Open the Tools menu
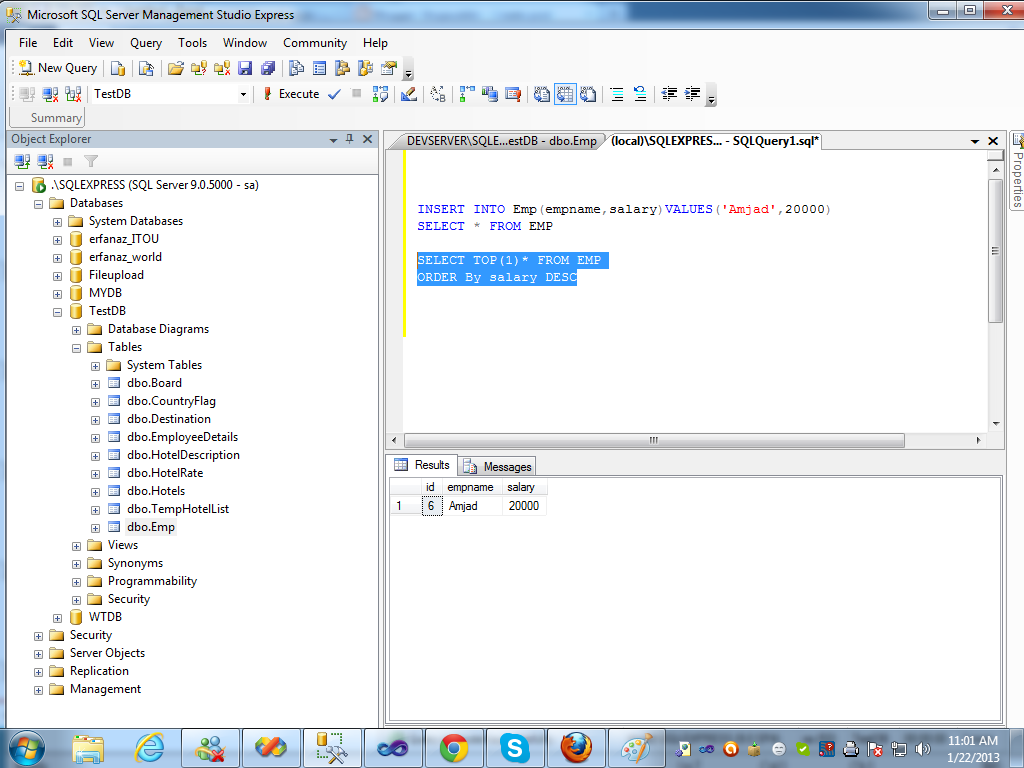This screenshot has height=768, width=1024. pyautogui.click(x=193, y=43)
